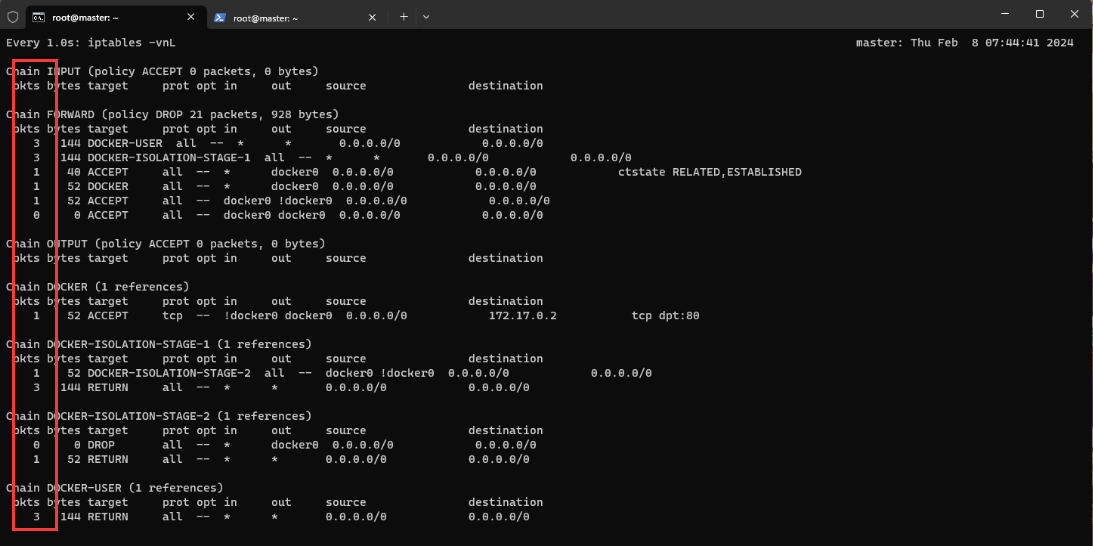
Task: Minimize the terminal window
Action: tap(1005, 14)
